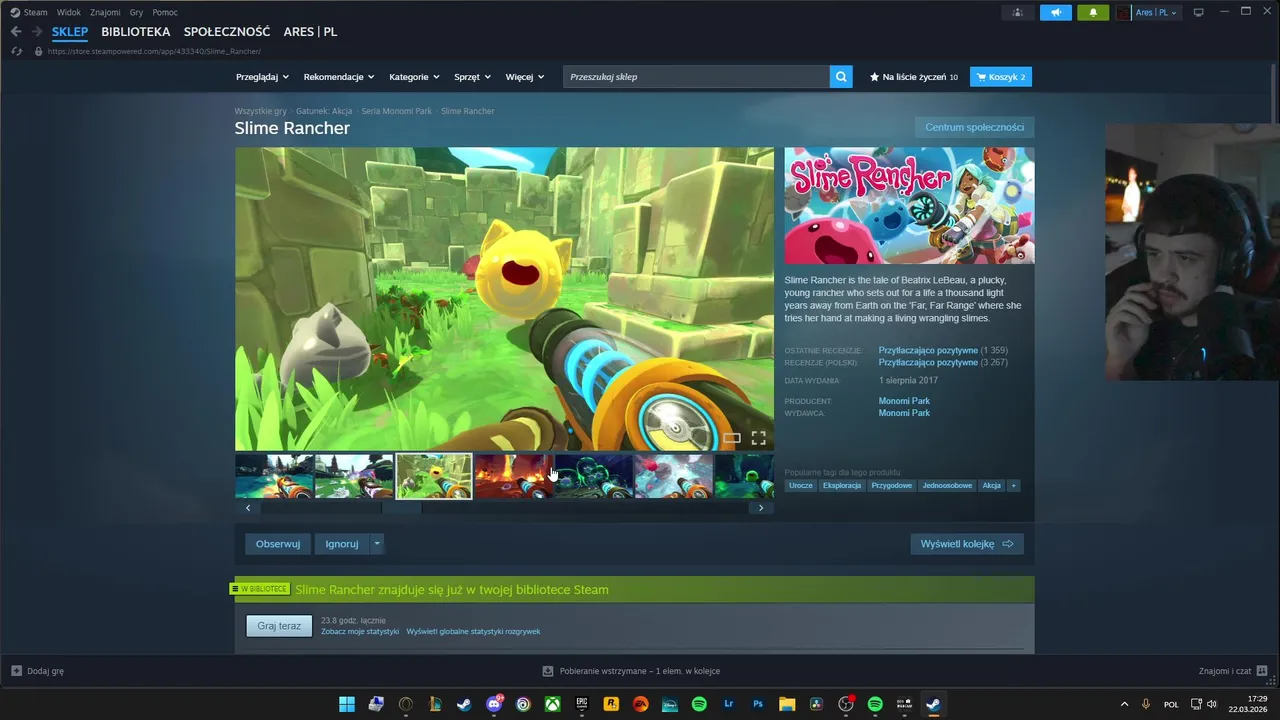Open the Kategorie dropdown
This screenshot has width=1280, height=720.
[x=414, y=77]
